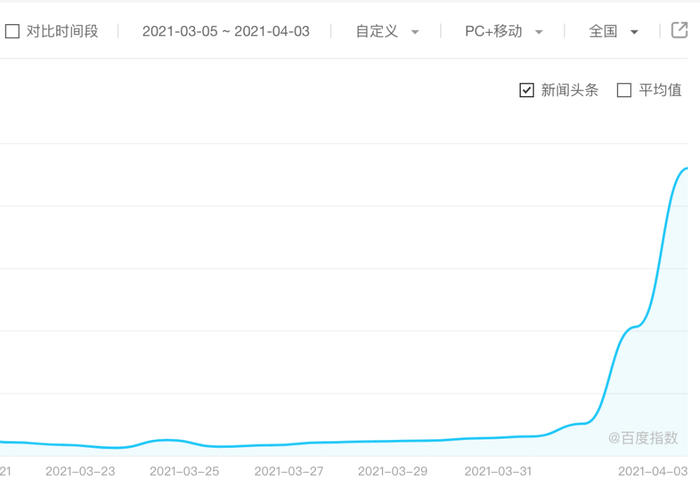Click the @百度指数 watermark text
700x488 pixels.
[642, 437]
